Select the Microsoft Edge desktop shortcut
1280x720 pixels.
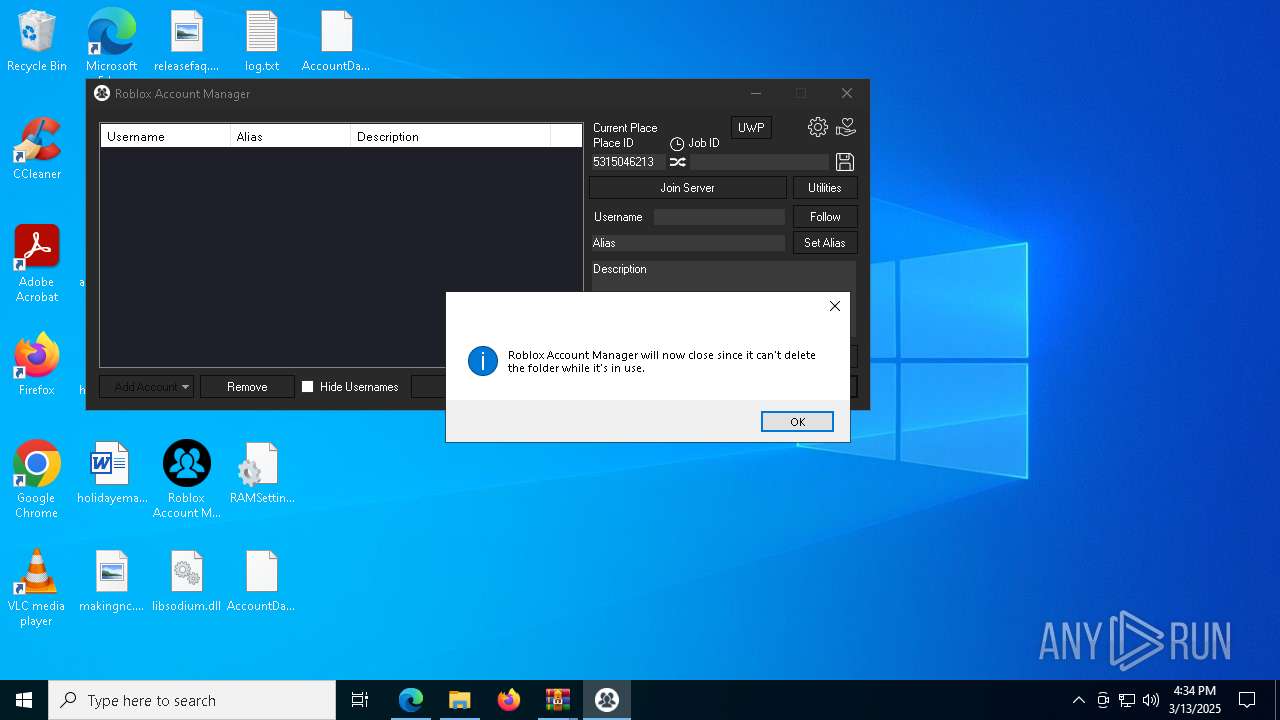(112, 41)
